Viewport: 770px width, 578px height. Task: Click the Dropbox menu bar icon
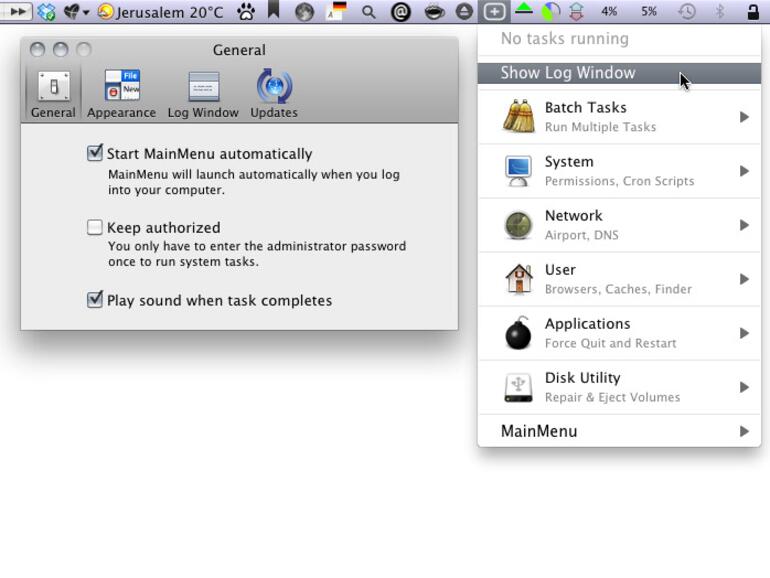point(47,12)
